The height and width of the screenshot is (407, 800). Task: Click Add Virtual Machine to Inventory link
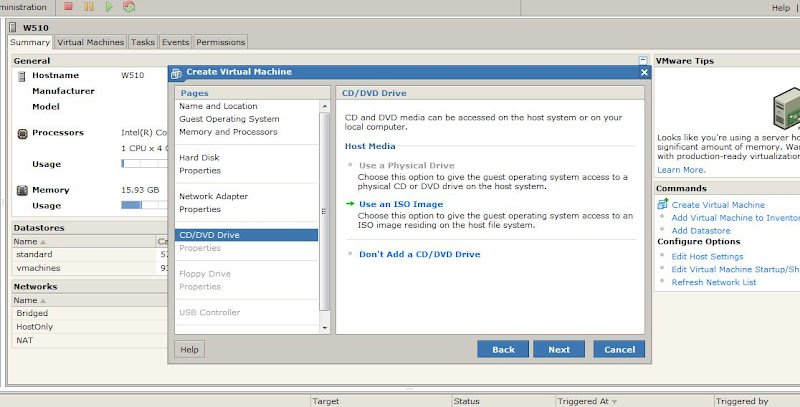point(736,218)
